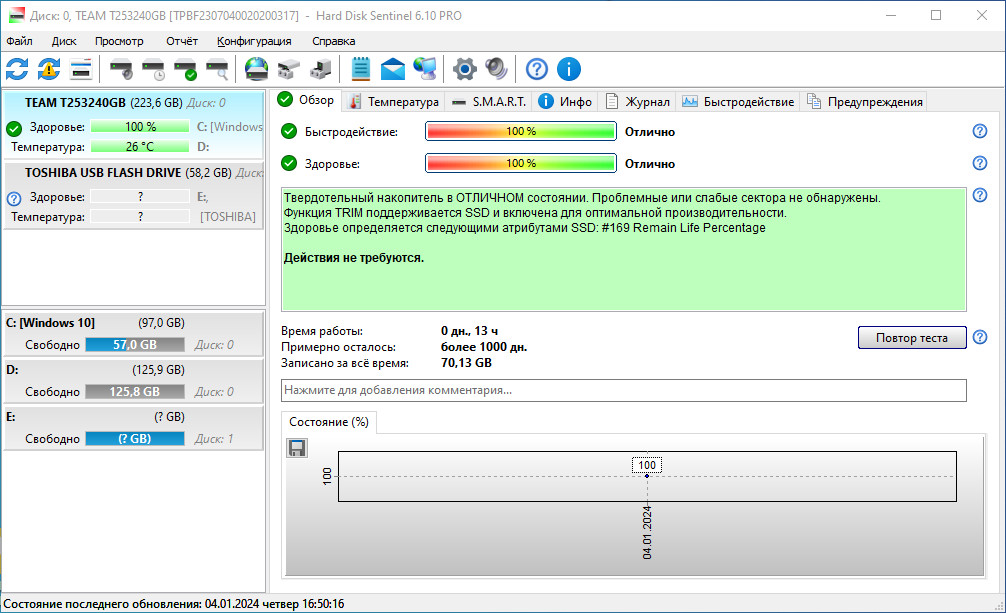Click the blue info circle toolbar icon
Screen dimensions: 1006x613
pos(569,69)
